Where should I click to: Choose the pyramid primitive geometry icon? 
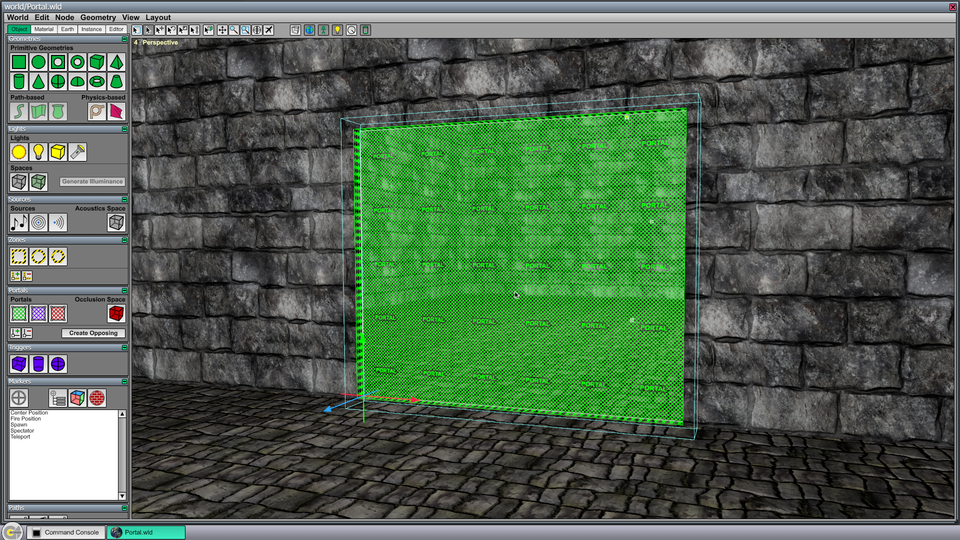tap(116, 62)
